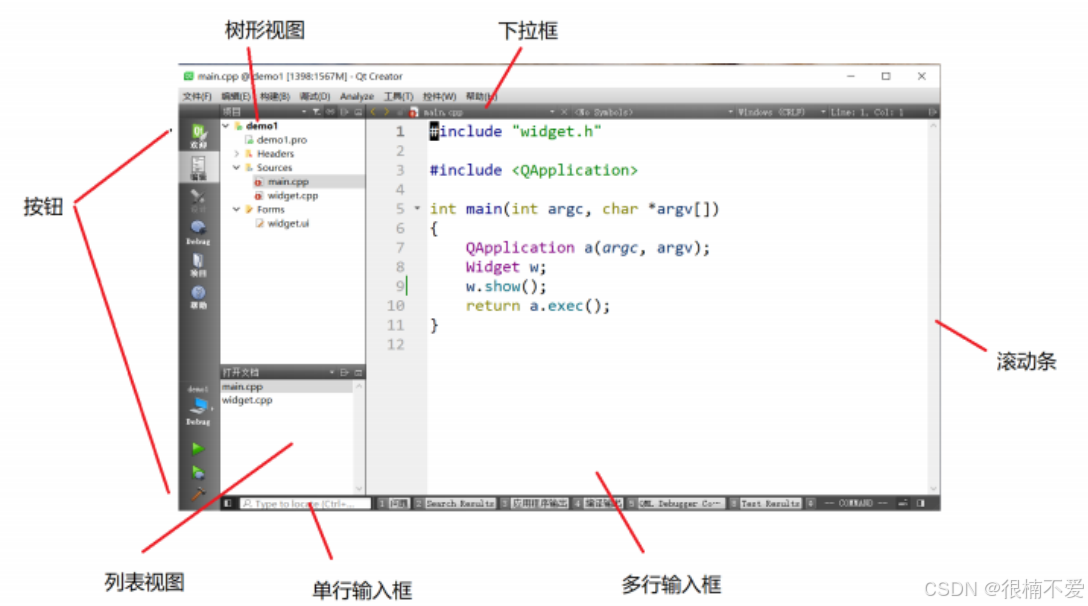Close the project side panel
Viewport: 1088px width, 606px height.
coord(358,112)
